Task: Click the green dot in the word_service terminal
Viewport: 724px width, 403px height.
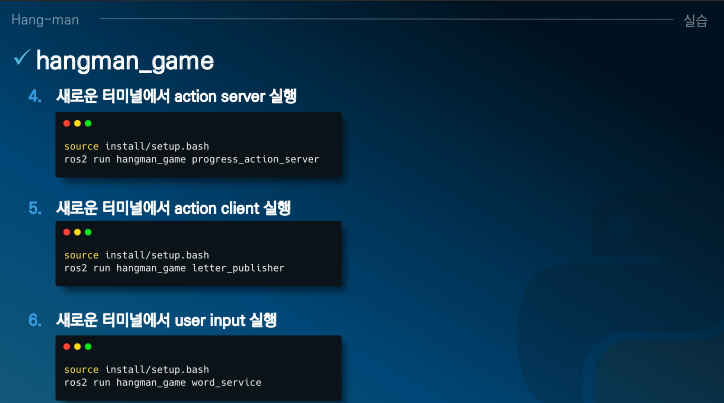Action: (x=88, y=347)
